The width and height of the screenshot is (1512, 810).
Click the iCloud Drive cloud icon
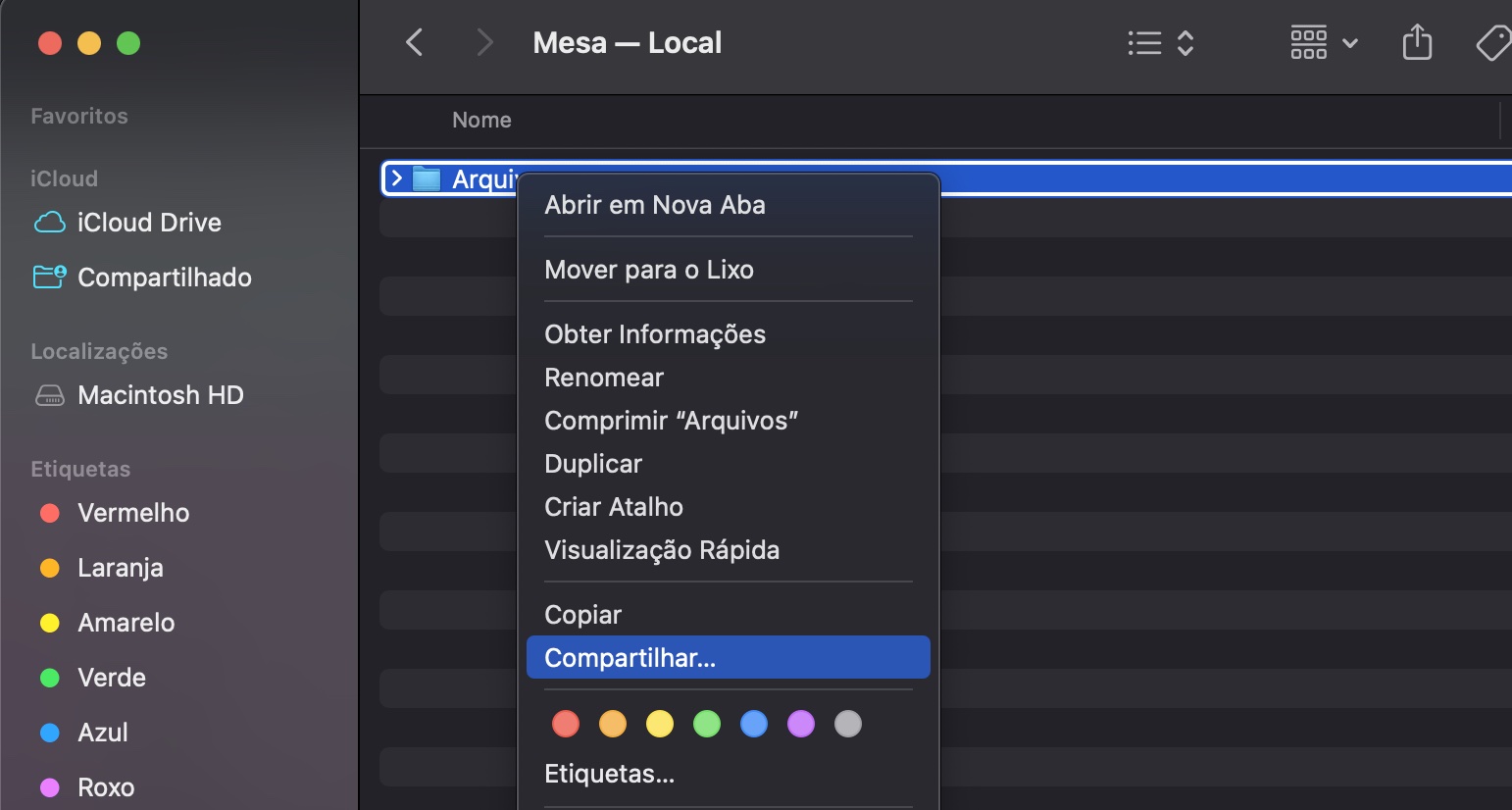(48, 222)
